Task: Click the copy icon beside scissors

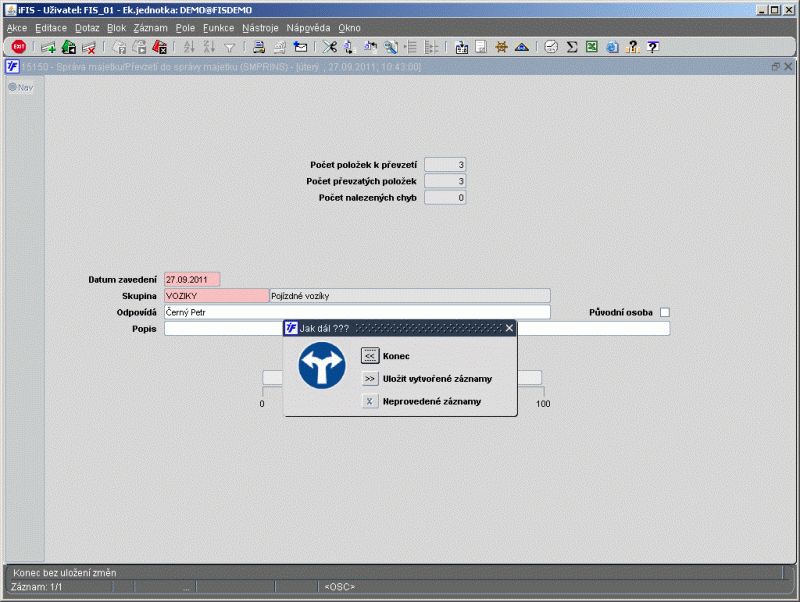Action: [x=349, y=47]
